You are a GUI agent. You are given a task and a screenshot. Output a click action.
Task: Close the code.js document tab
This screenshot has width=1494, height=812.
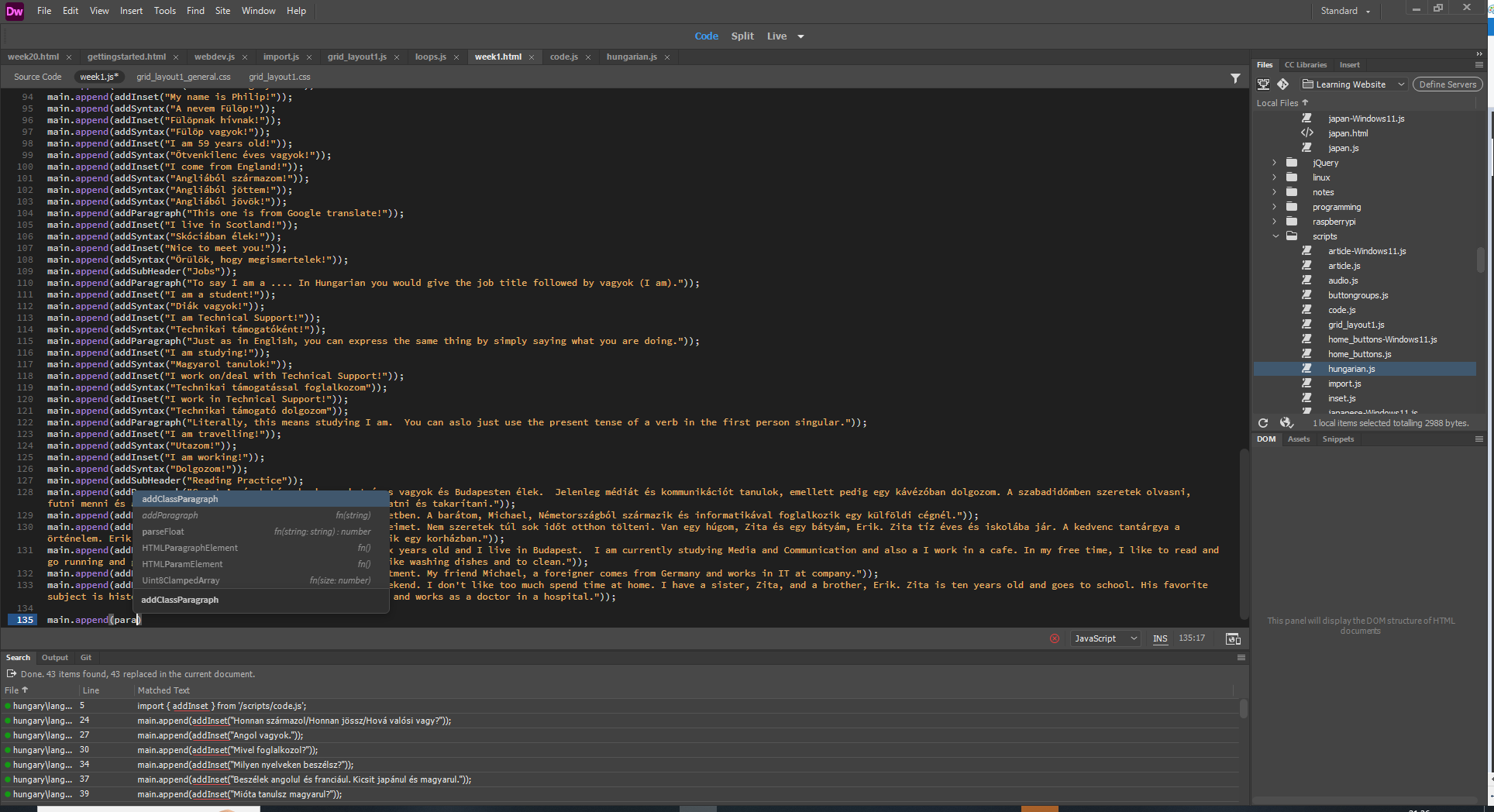tap(588, 57)
